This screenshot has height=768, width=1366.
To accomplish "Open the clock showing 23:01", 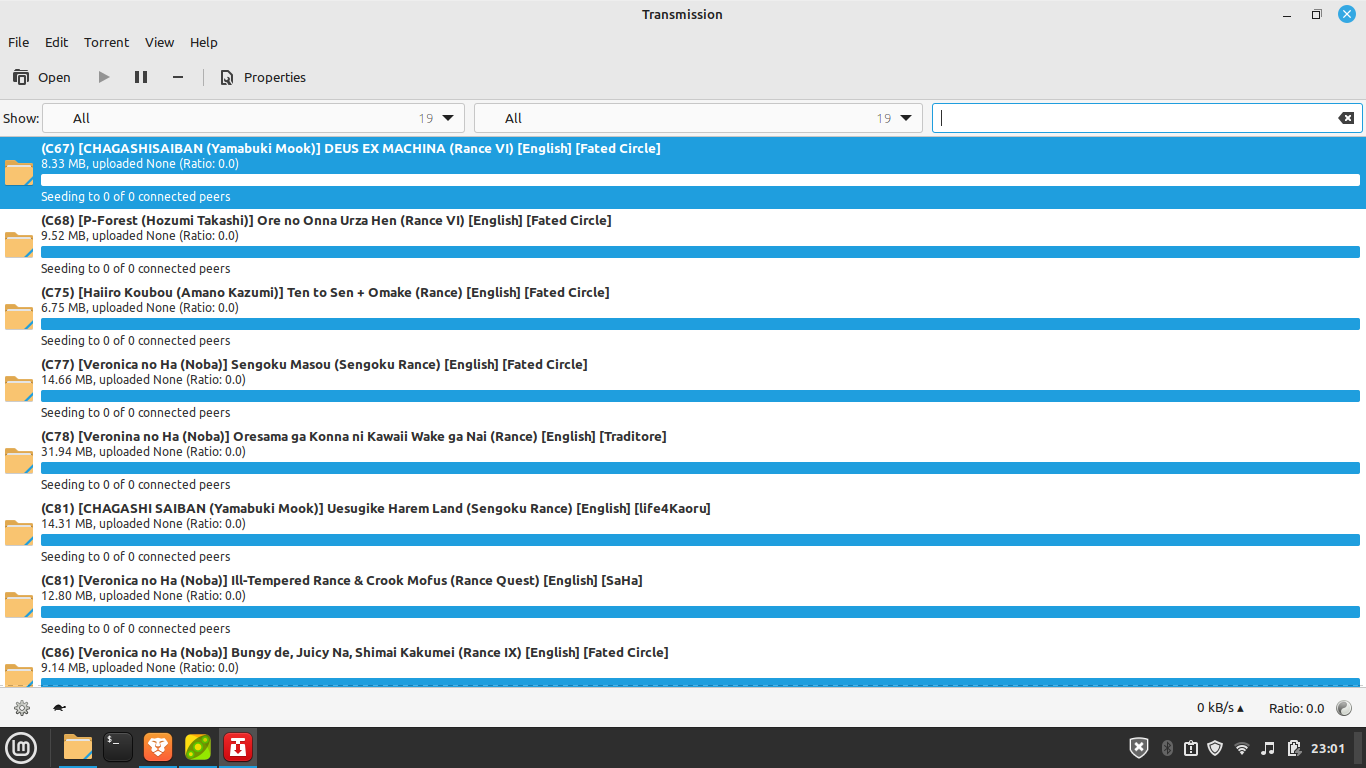I will click(1328, 748).
